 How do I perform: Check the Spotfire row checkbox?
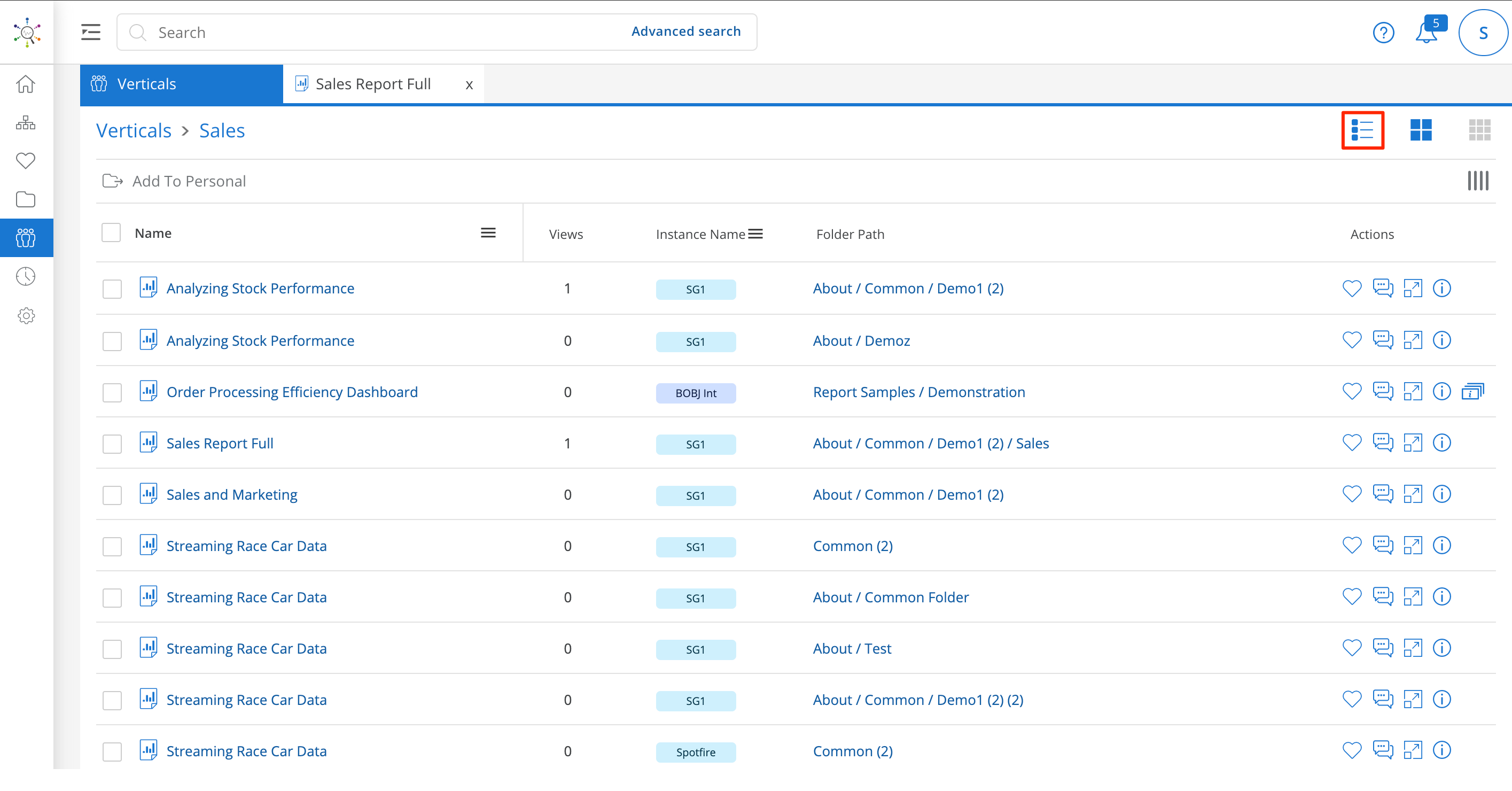pos(112,751)
